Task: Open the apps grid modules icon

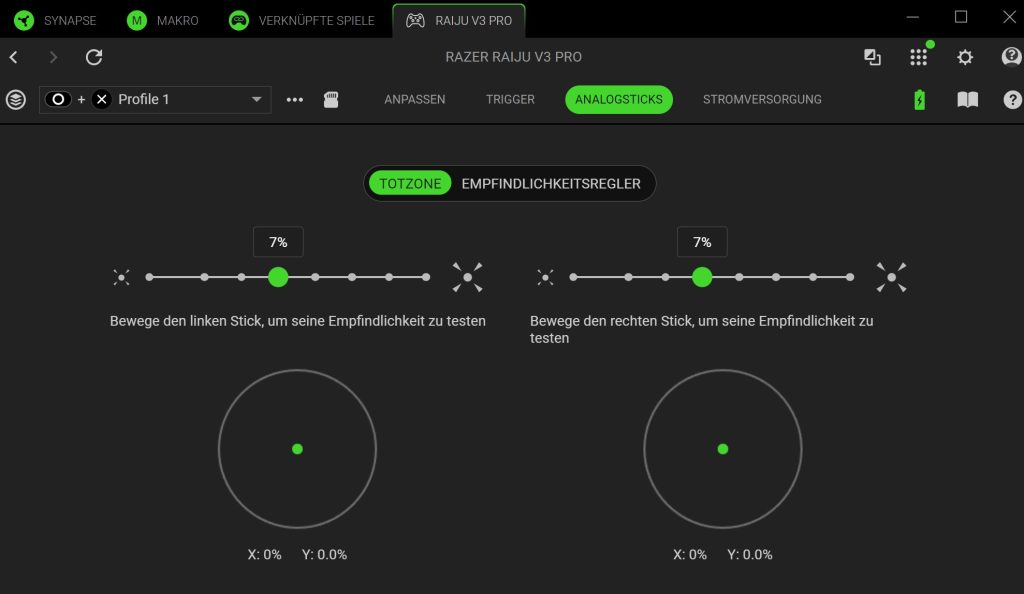Action: [918, 57]
